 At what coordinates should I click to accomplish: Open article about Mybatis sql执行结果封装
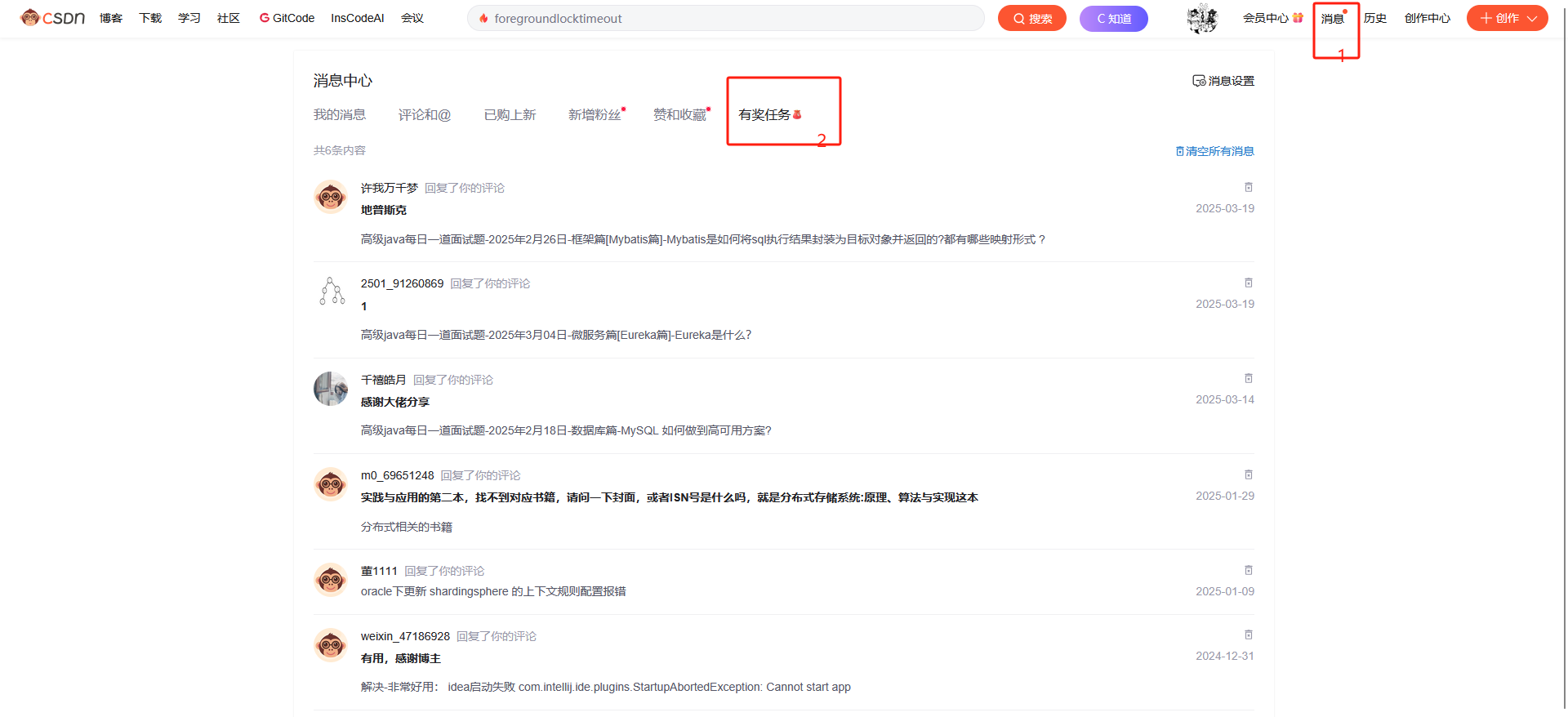(703, 239)
